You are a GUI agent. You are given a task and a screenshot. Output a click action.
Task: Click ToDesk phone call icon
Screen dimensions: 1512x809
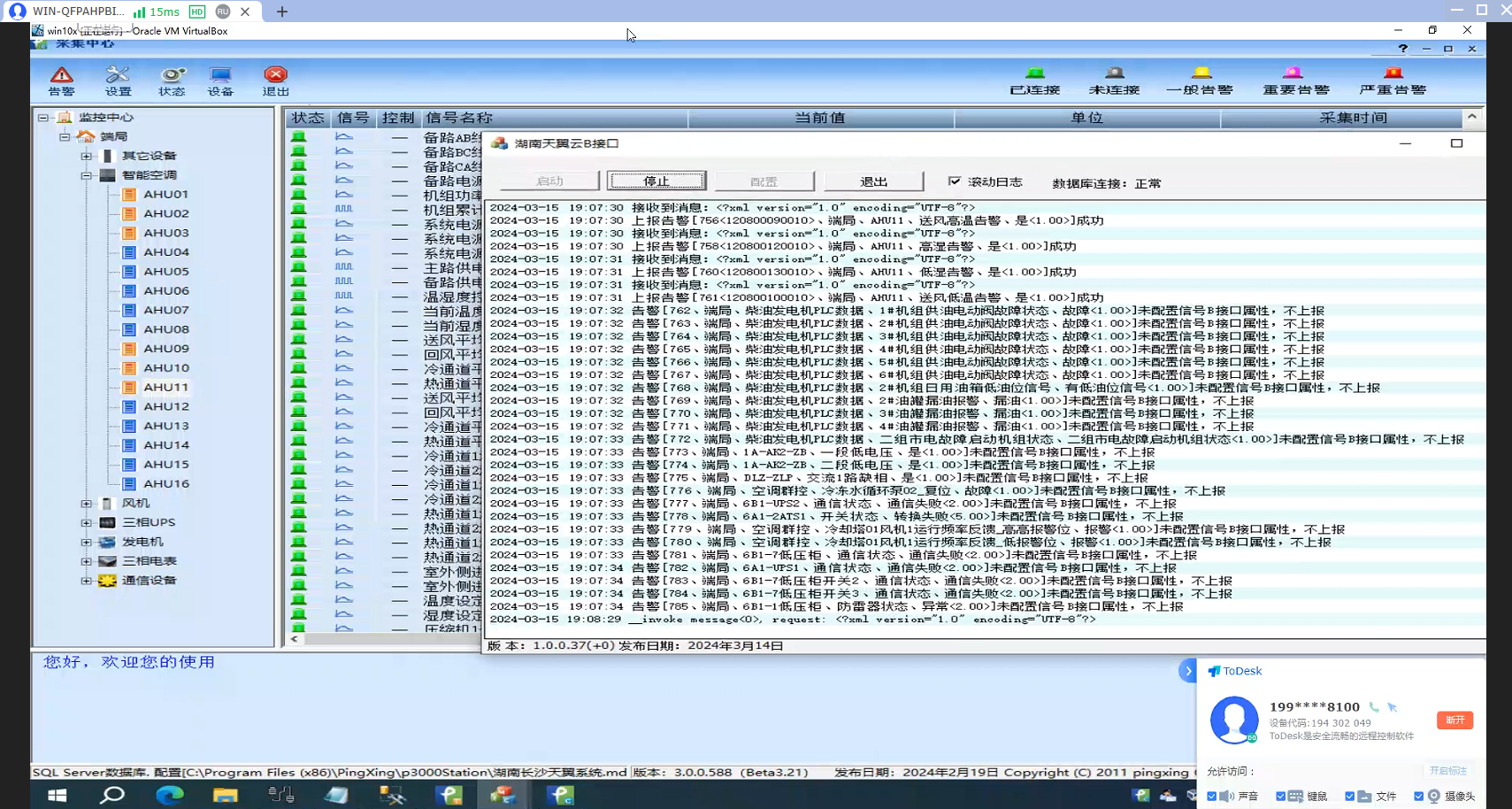tap(1374, 707)
